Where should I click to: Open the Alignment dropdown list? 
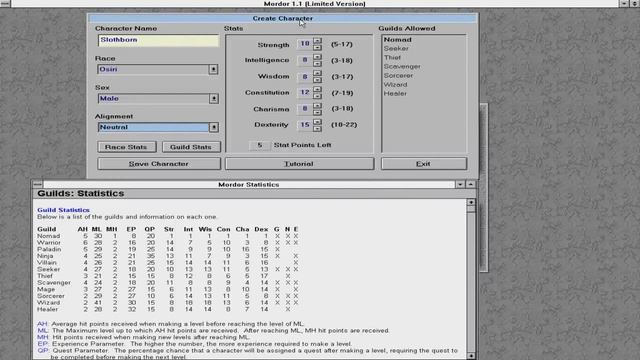click(x=213, y=127)
